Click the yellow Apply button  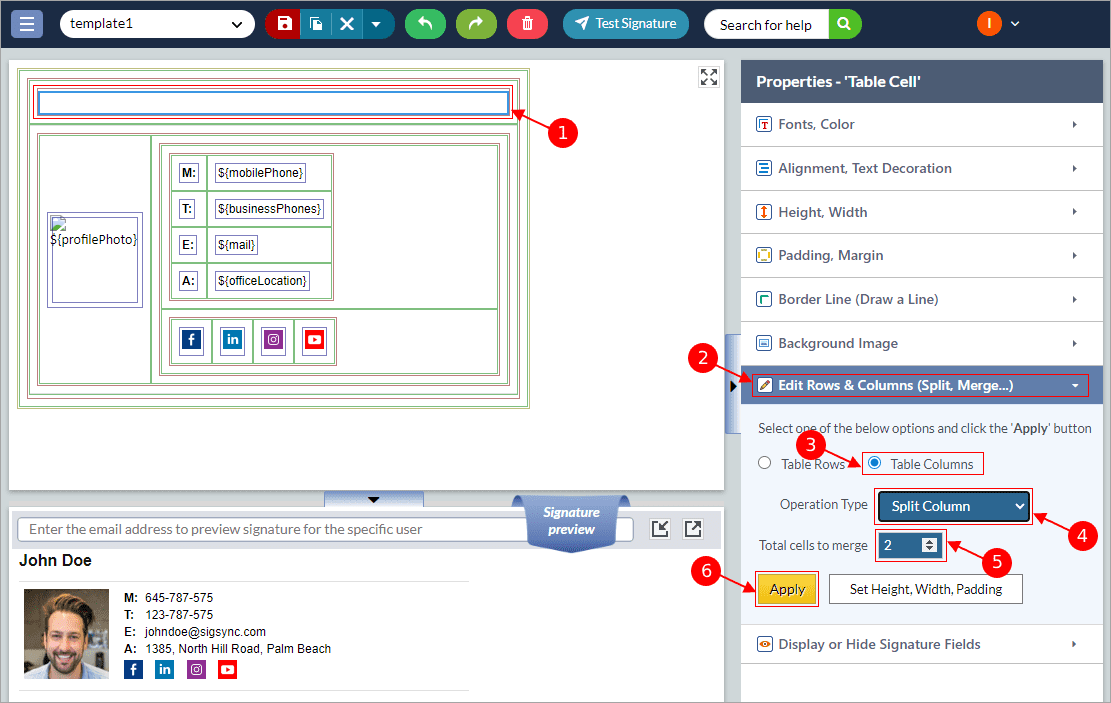(x=787, y=589)
